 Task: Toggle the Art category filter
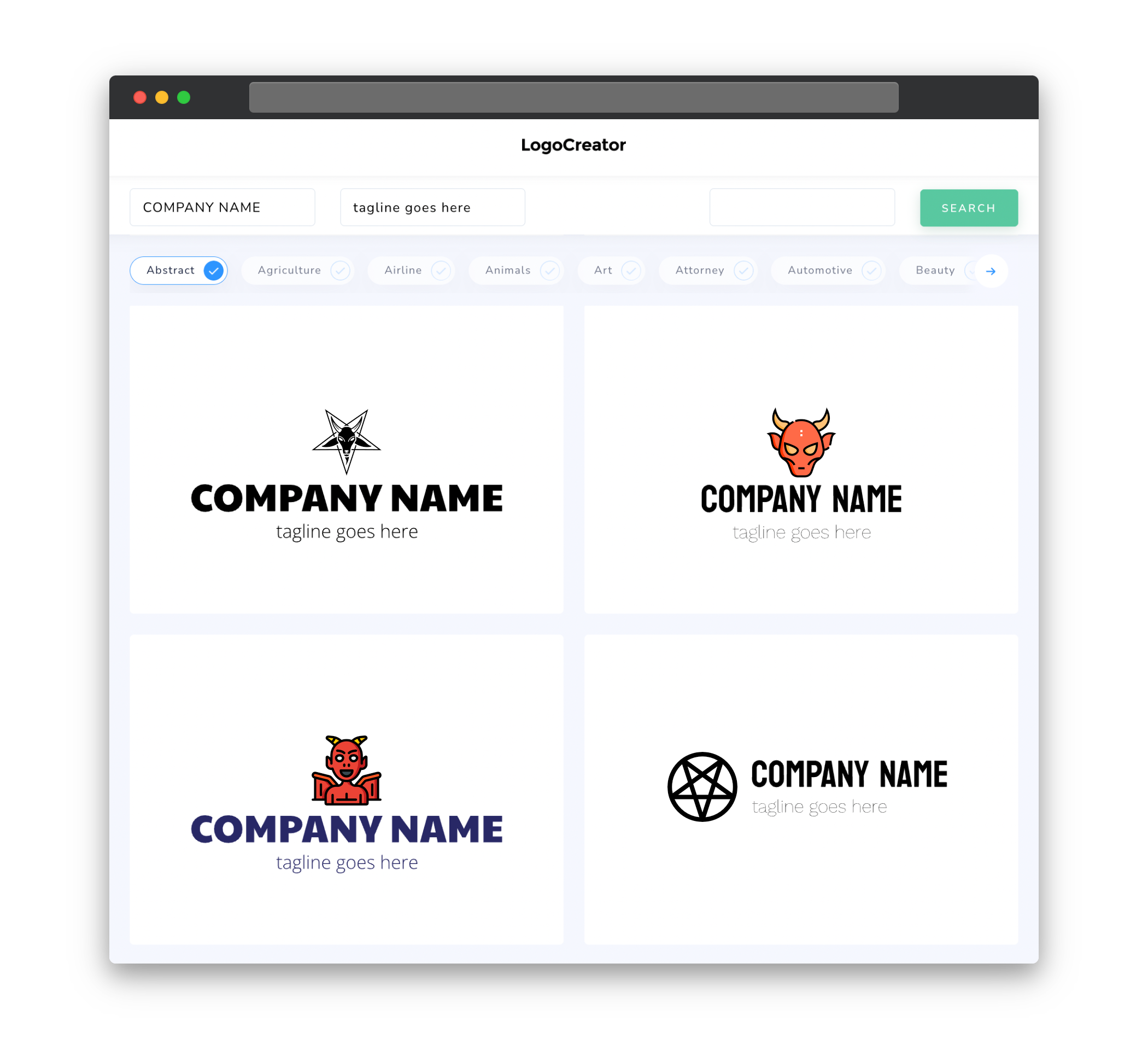pos(613,270)
